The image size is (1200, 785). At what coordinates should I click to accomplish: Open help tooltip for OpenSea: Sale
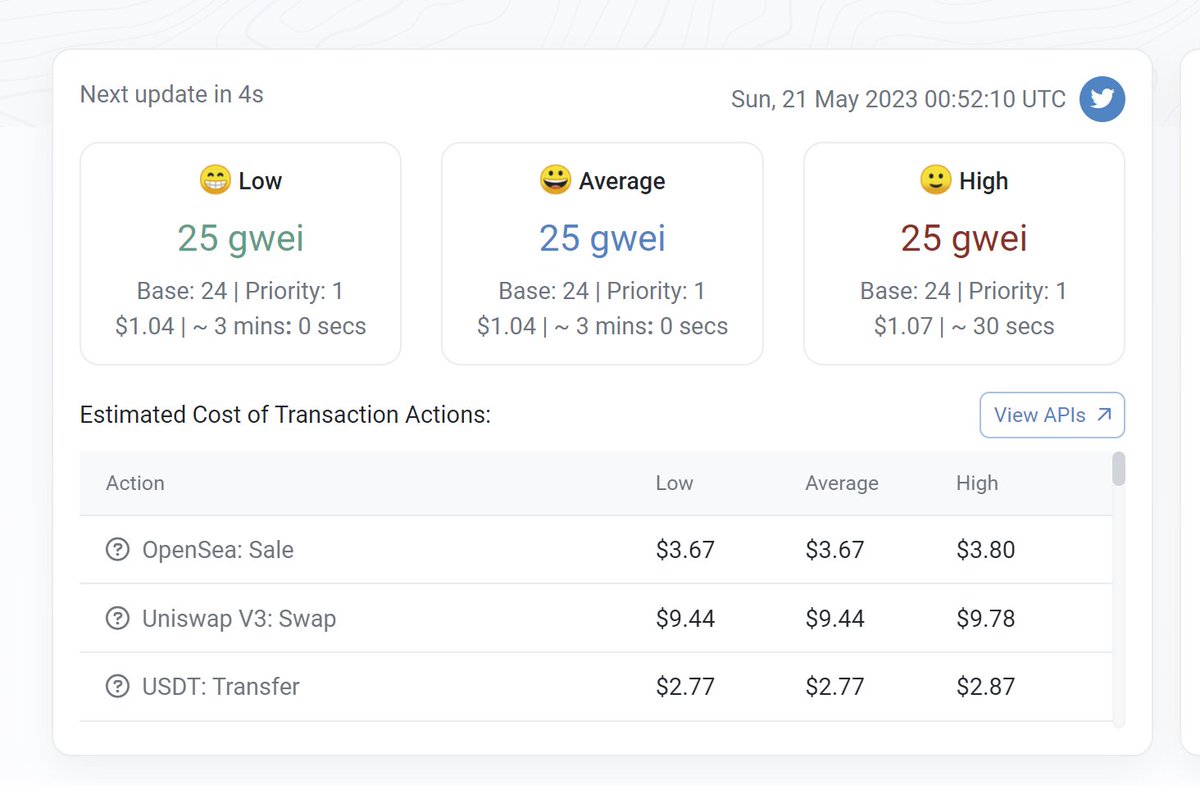pos(117,549)
